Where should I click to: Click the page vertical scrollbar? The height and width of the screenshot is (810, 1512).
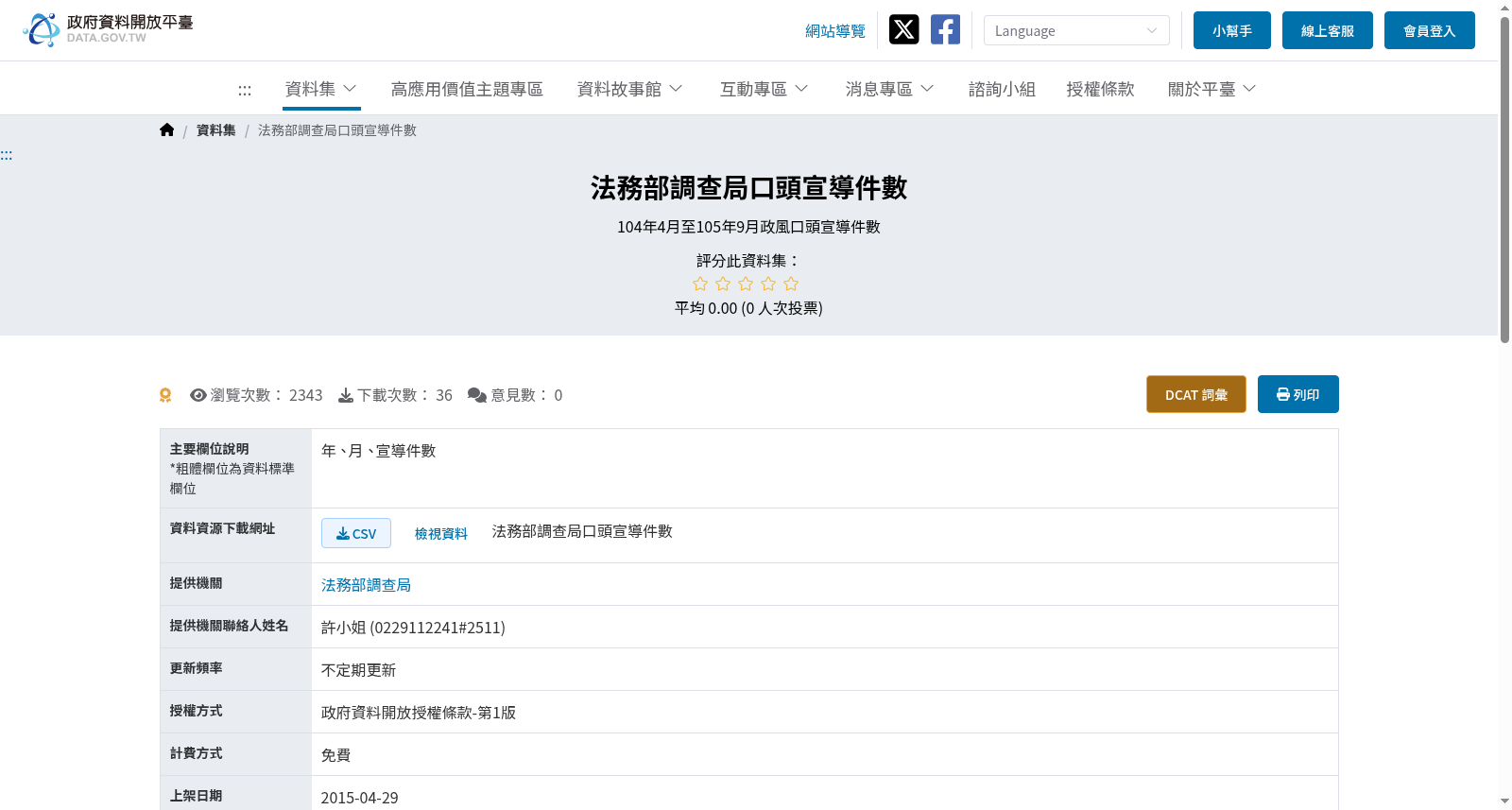pos(1504,180)
